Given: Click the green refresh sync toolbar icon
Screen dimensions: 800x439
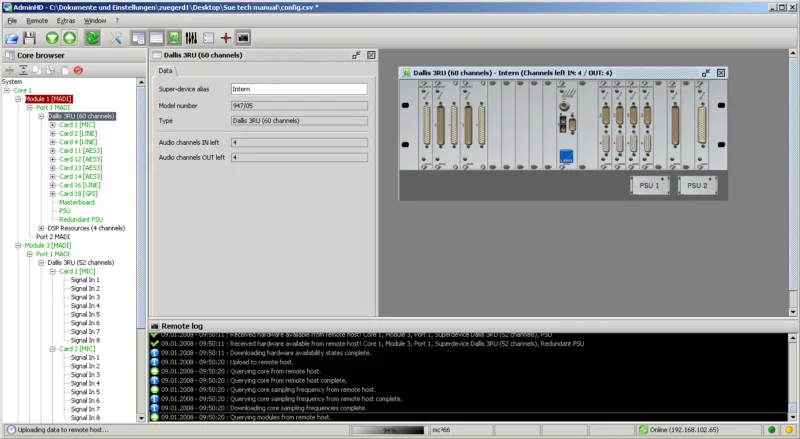Looking at the screenshot, I should click(92, 38).
